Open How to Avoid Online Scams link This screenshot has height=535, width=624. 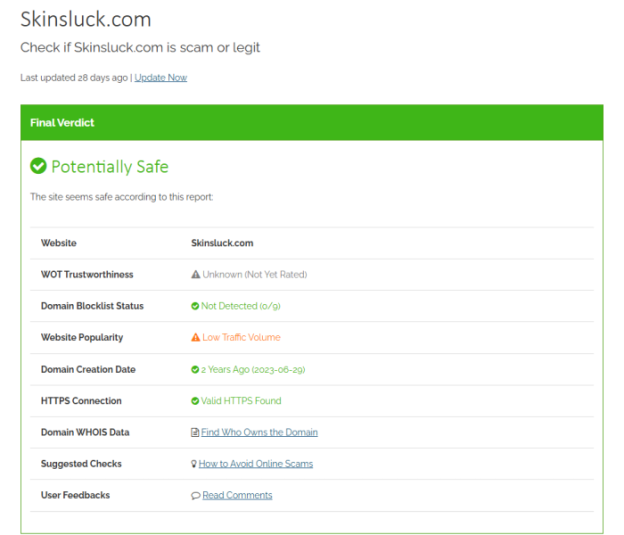pos(256,464)
